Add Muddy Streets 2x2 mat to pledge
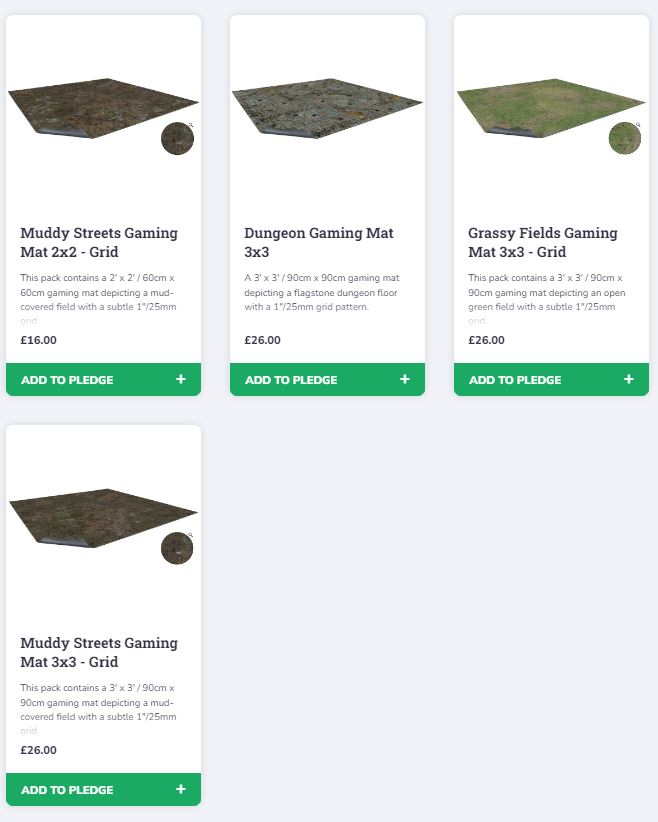Viewport: 658px width, 822px height. point(67,380)
